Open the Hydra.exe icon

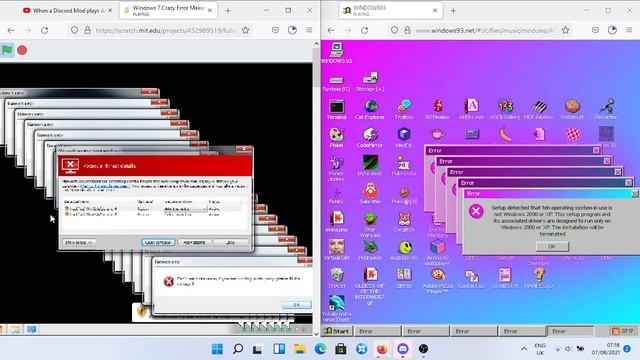[x=370, y=250]
